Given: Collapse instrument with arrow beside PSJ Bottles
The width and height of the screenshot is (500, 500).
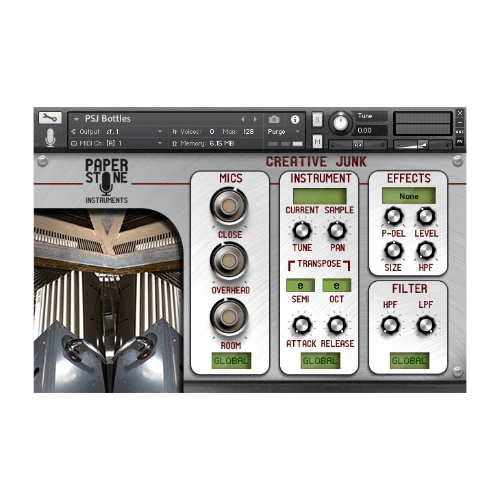Looking at the screenshot, I should [76, 119].
